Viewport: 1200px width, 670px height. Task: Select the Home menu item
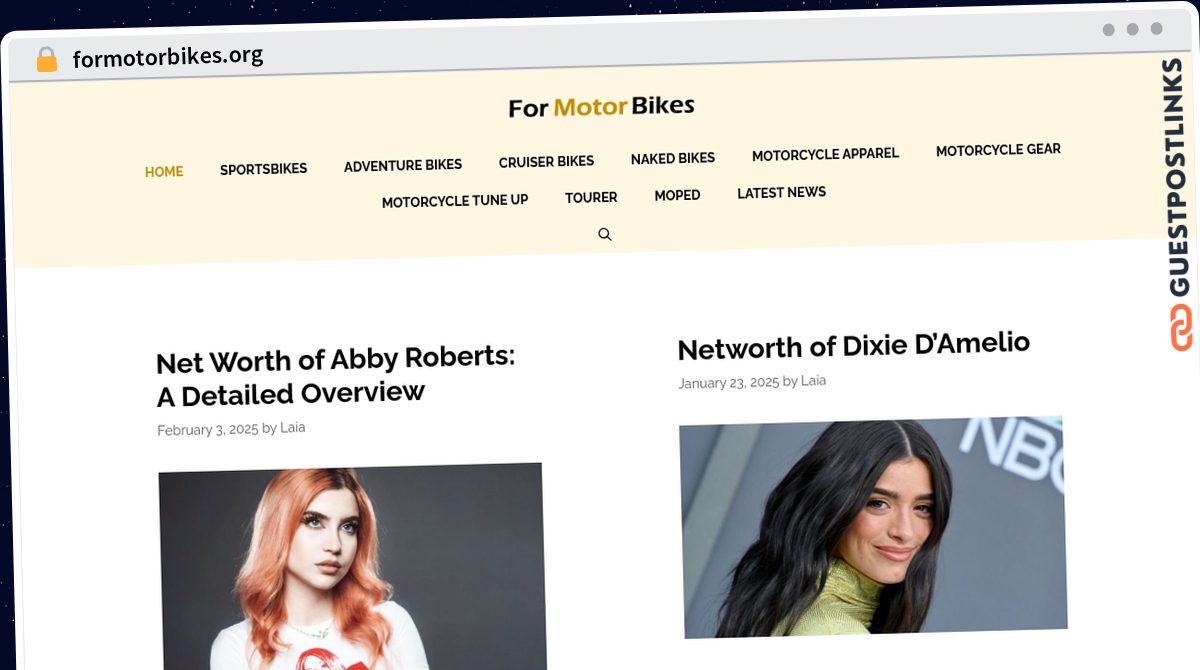pyautogui.click(x=164, y=172)
